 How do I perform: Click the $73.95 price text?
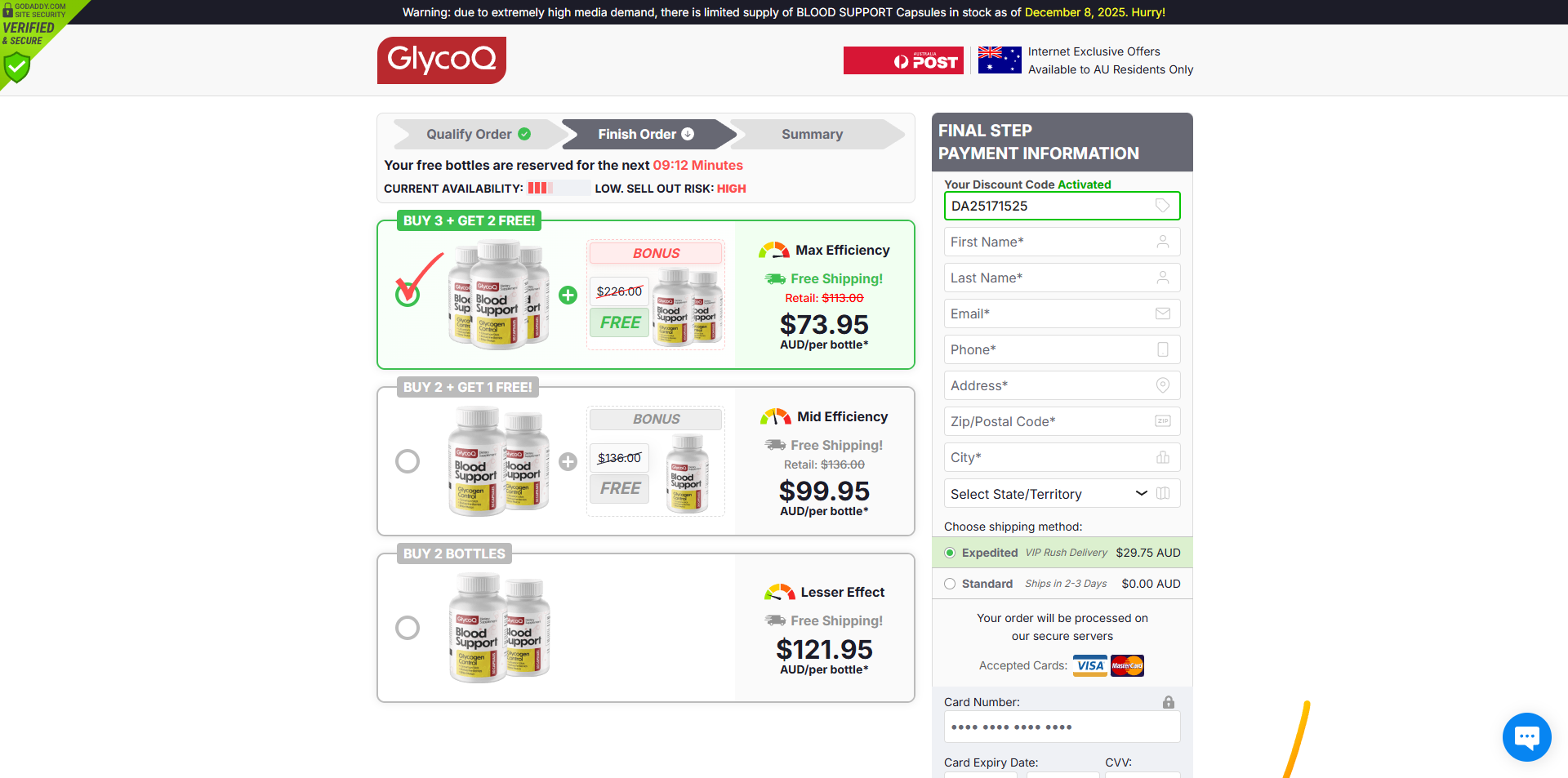[824, 325]
